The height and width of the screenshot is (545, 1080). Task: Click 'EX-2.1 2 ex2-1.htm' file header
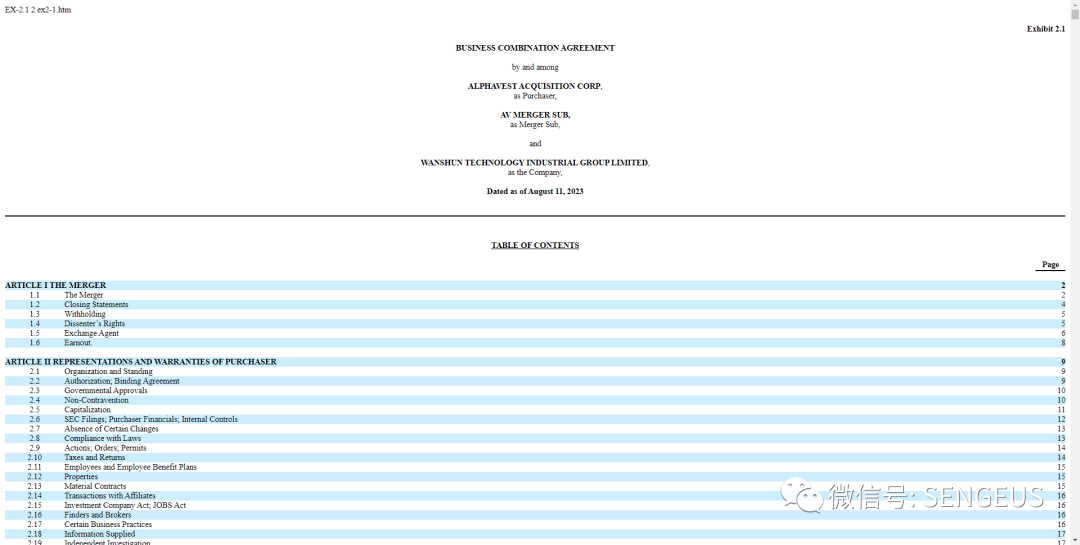point(38,10)
